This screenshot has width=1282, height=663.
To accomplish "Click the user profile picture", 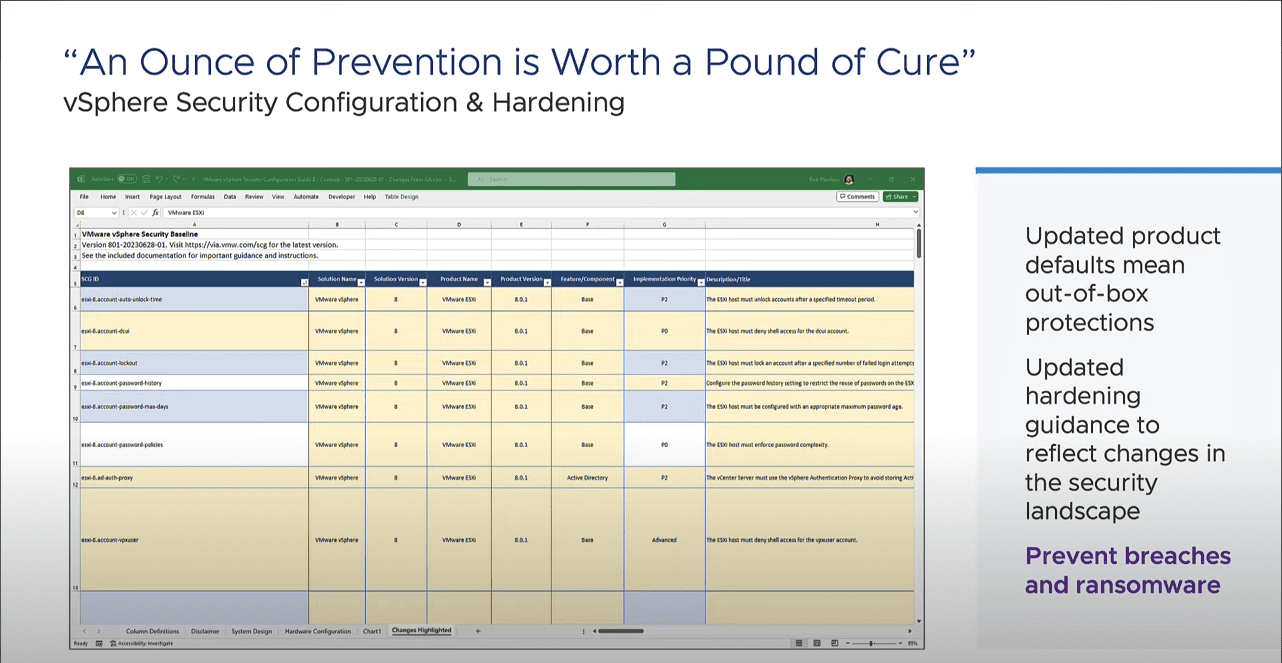I will 849,179.
